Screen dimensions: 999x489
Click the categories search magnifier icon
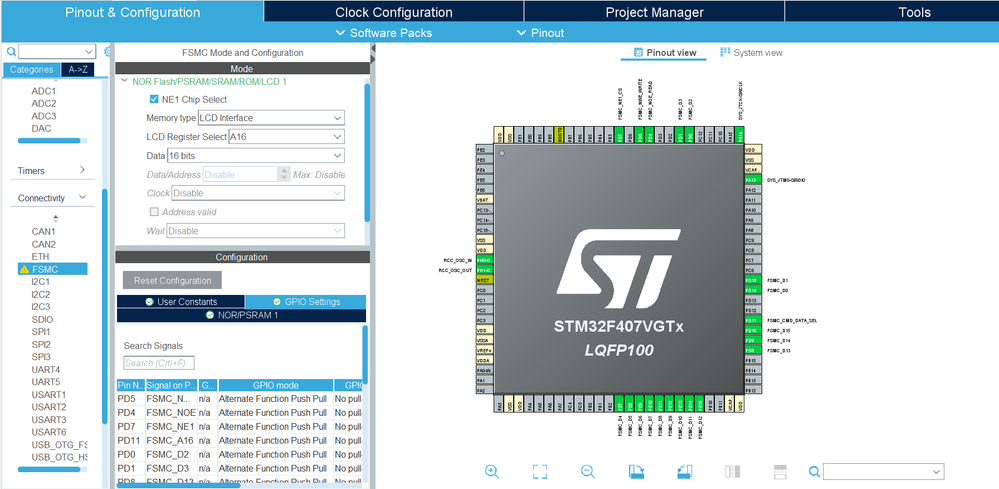point(11,52)
